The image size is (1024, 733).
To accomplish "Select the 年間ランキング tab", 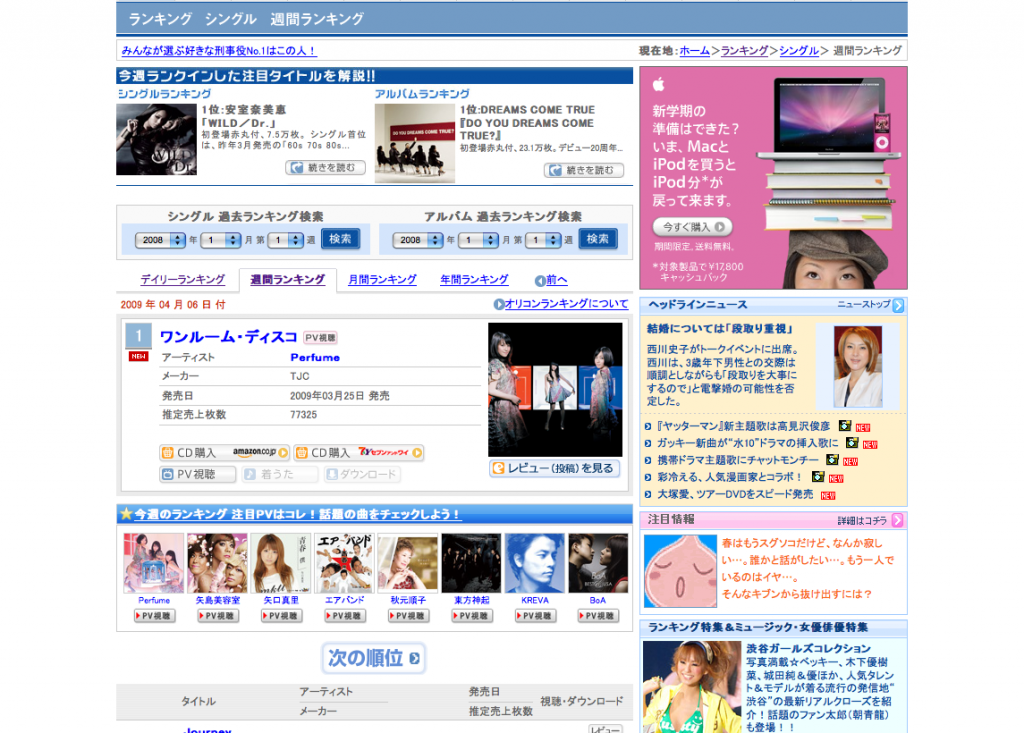I will tap(474, 280).
